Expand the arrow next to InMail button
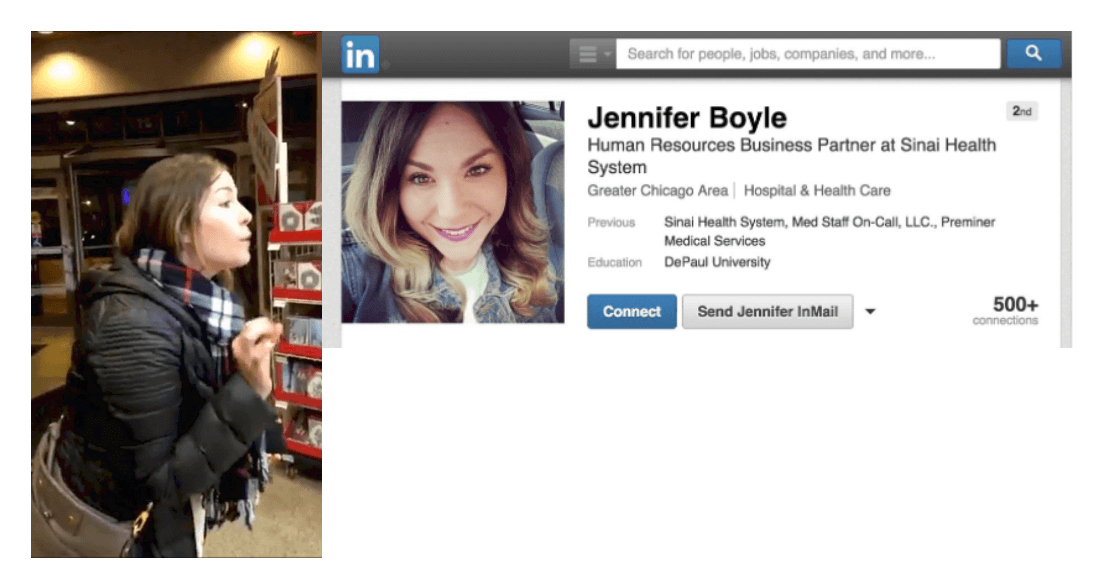Image resolution: width=1104 pixels, height=580 pixels. coord(870,311)
